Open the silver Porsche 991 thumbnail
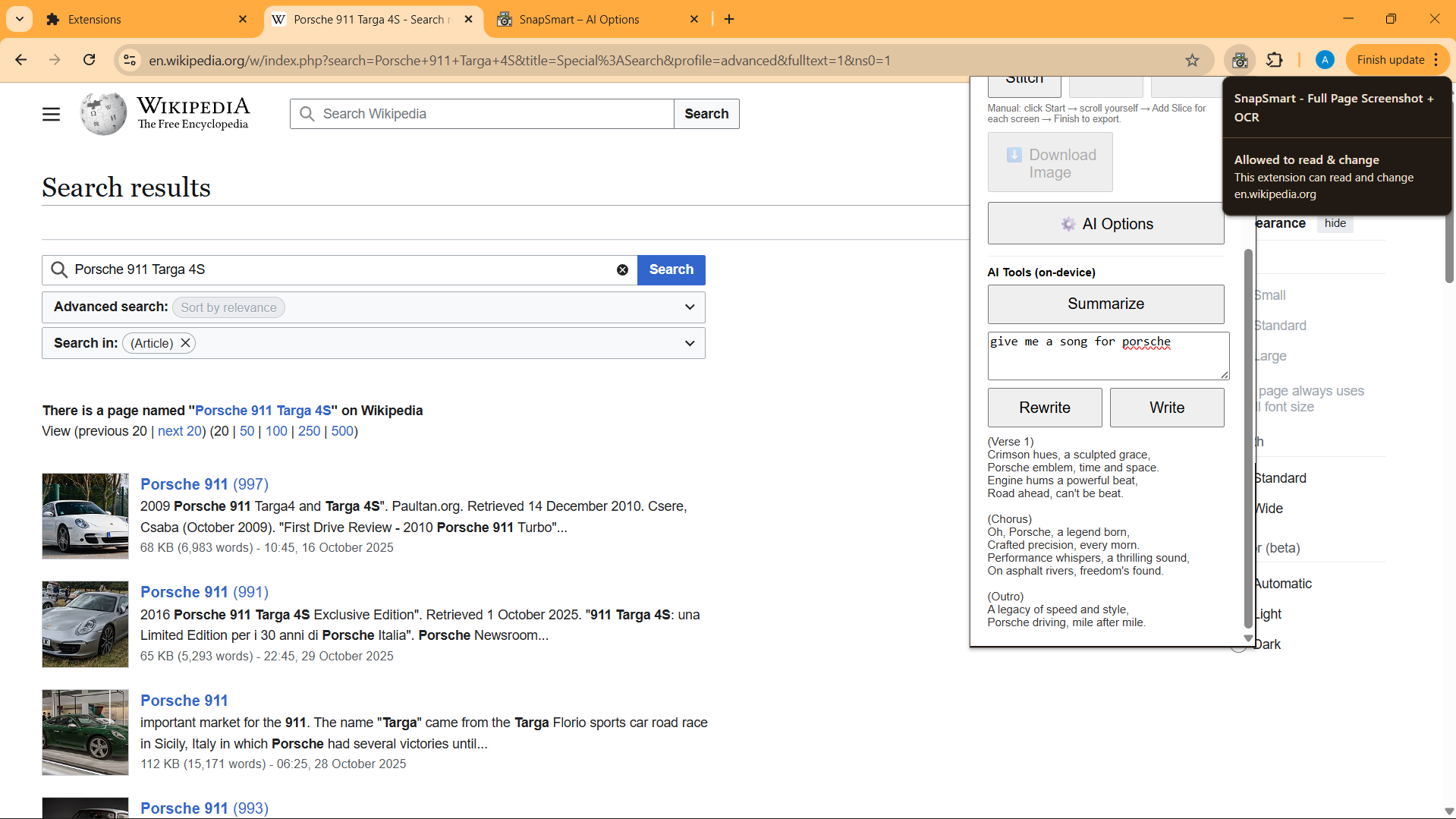The image size is (1456, 819). (85, 625)
